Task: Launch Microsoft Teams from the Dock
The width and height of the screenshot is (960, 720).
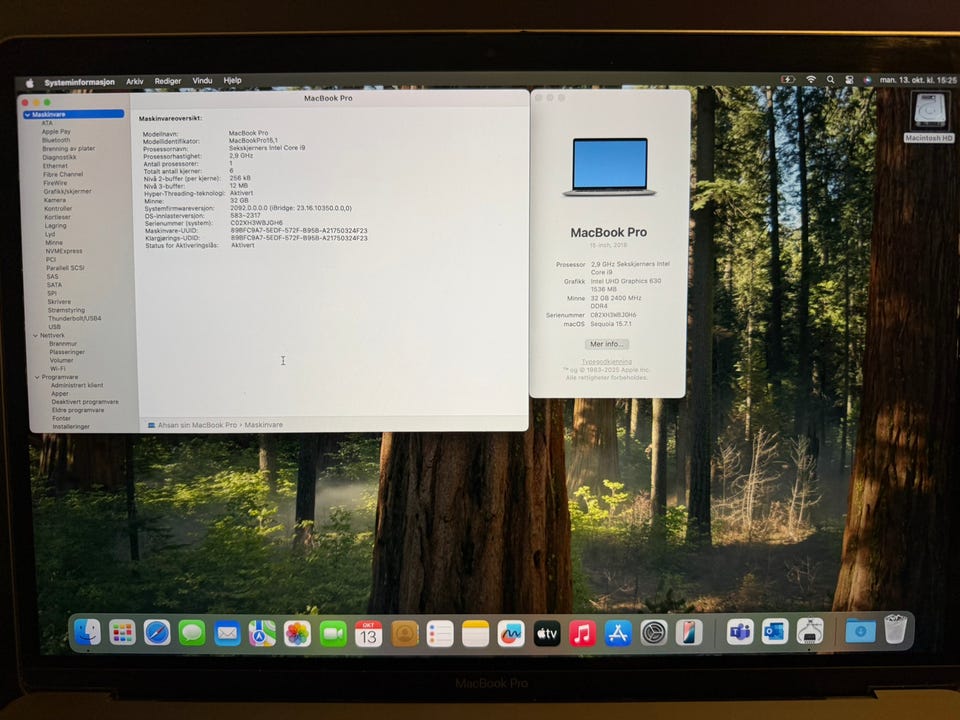Action: pos(740,631)
